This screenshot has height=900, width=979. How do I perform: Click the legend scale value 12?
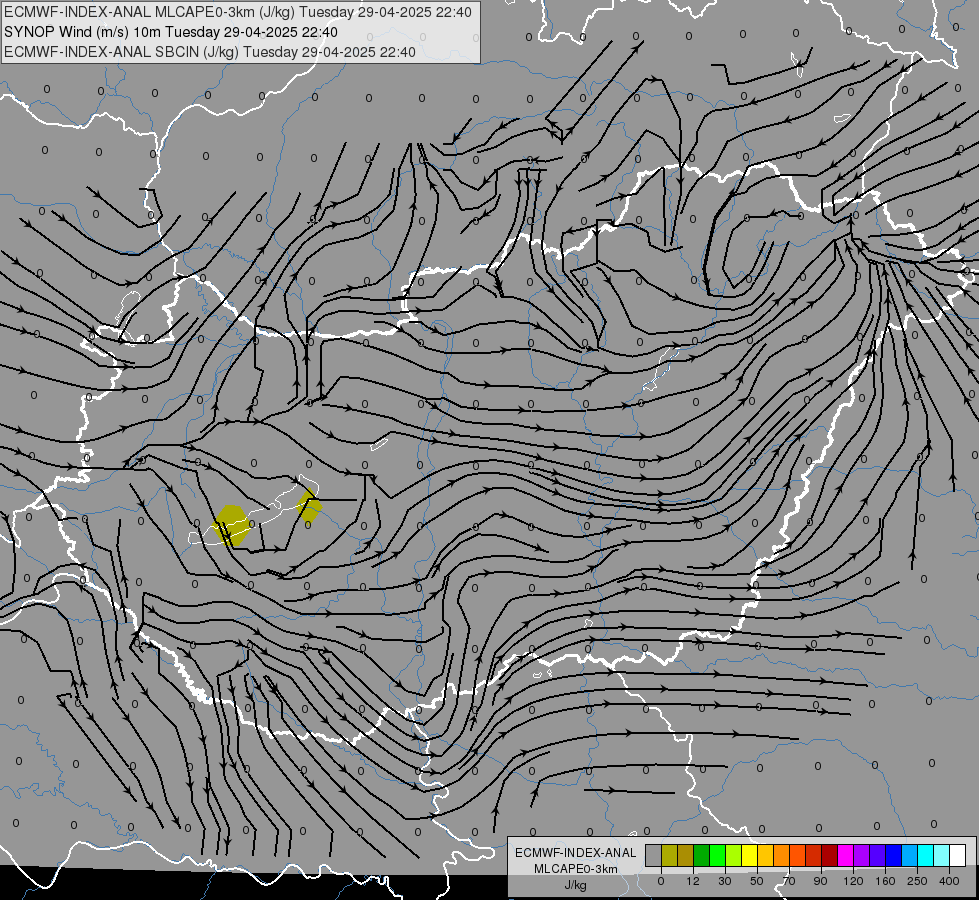[x=693, y=881]
